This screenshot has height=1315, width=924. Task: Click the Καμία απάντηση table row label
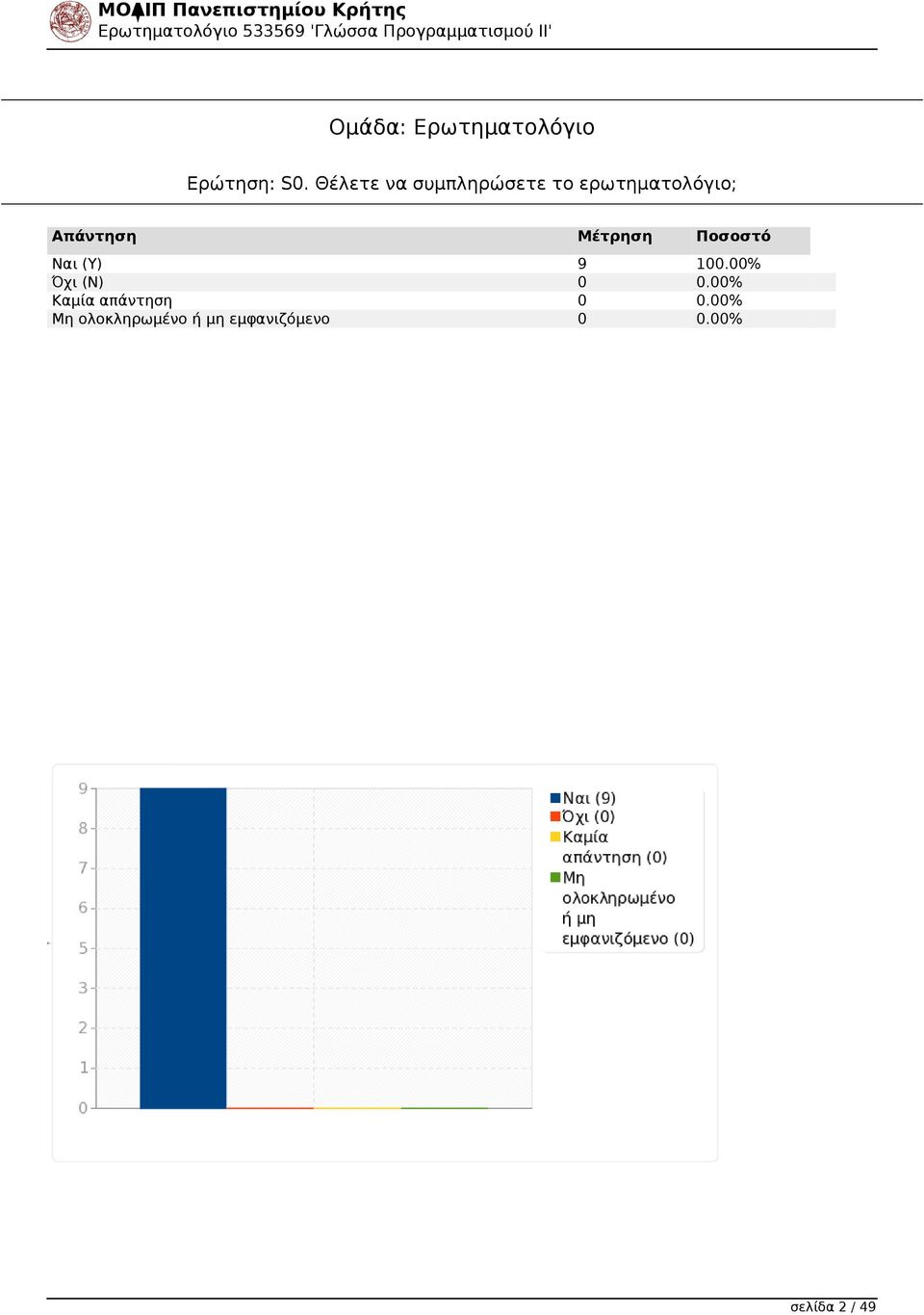pos(112,300)
